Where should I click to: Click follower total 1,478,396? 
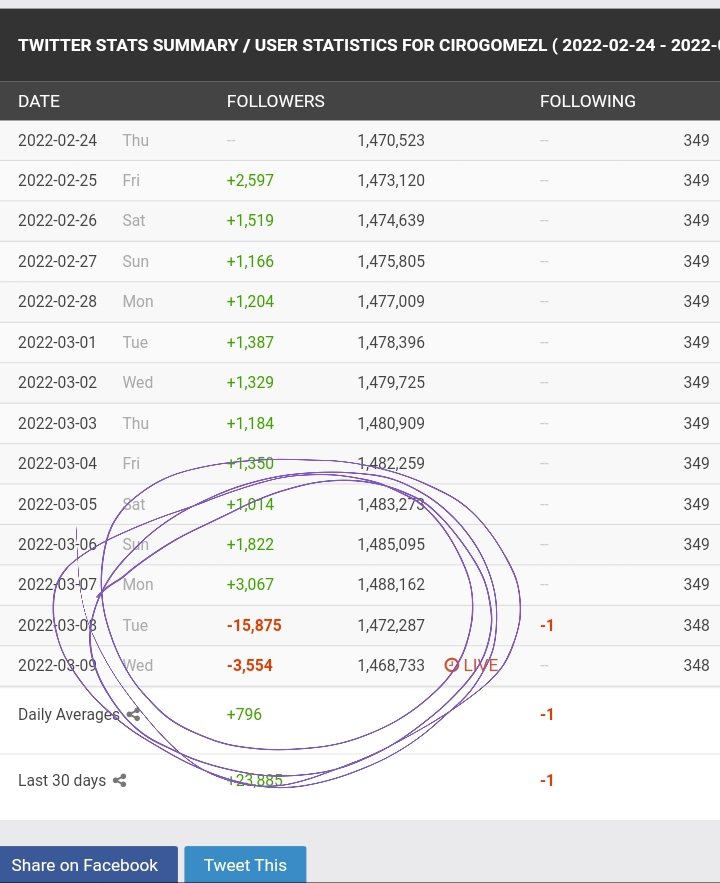click(391, 342)
